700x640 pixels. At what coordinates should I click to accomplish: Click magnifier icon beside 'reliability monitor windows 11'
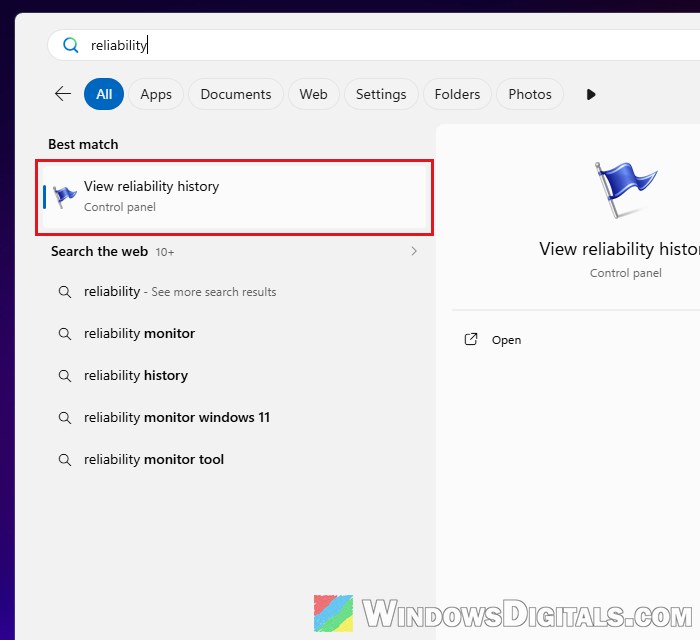[x=65, y=418]
